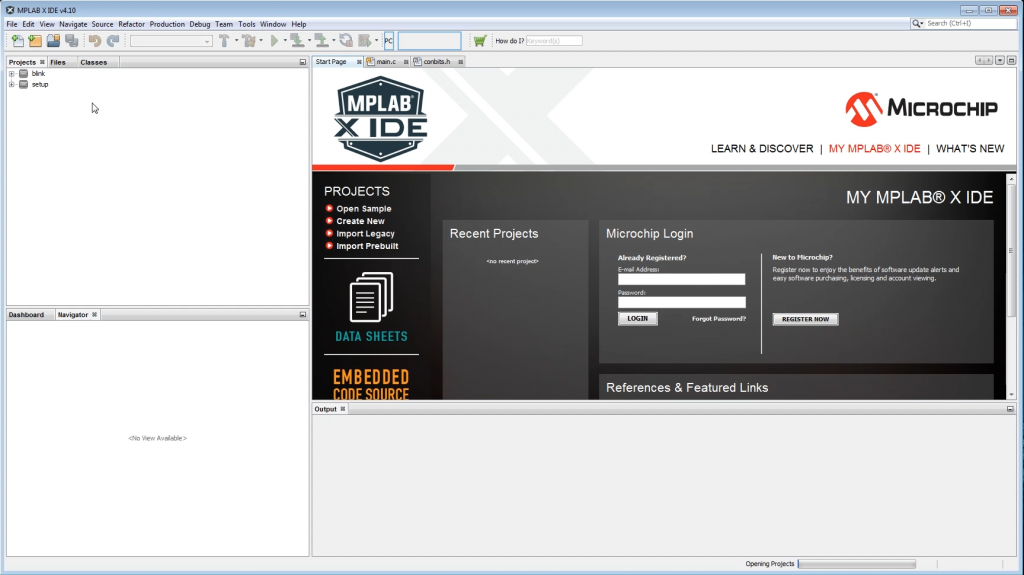Click the Create New link
This screenshot has width=1024, height=575.
point(360,222)
